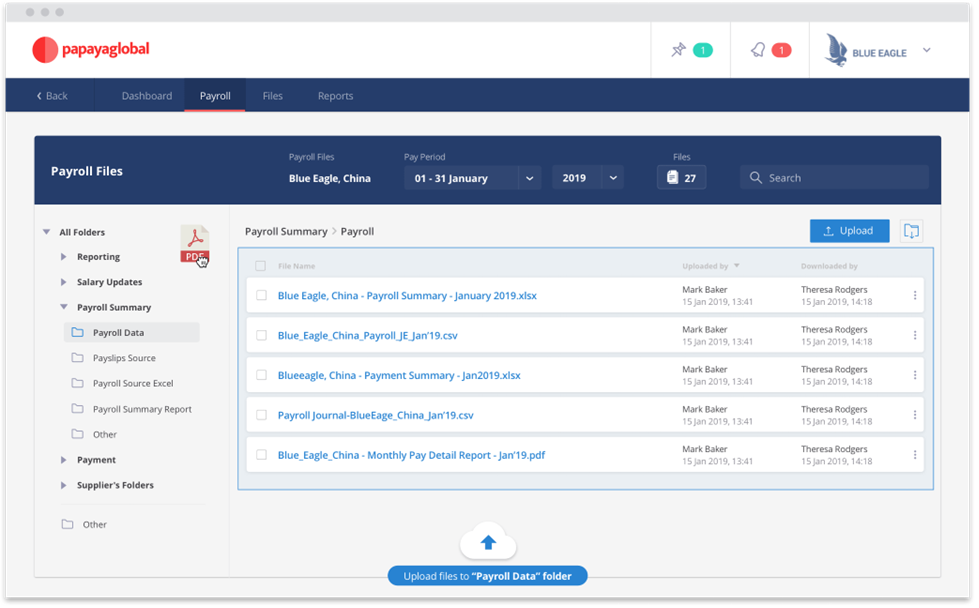Open Payroll Journal-BlueEage_China_Jan'19.csv file
This screenshot has width=979, height=608.
click(x=376, y=415)
